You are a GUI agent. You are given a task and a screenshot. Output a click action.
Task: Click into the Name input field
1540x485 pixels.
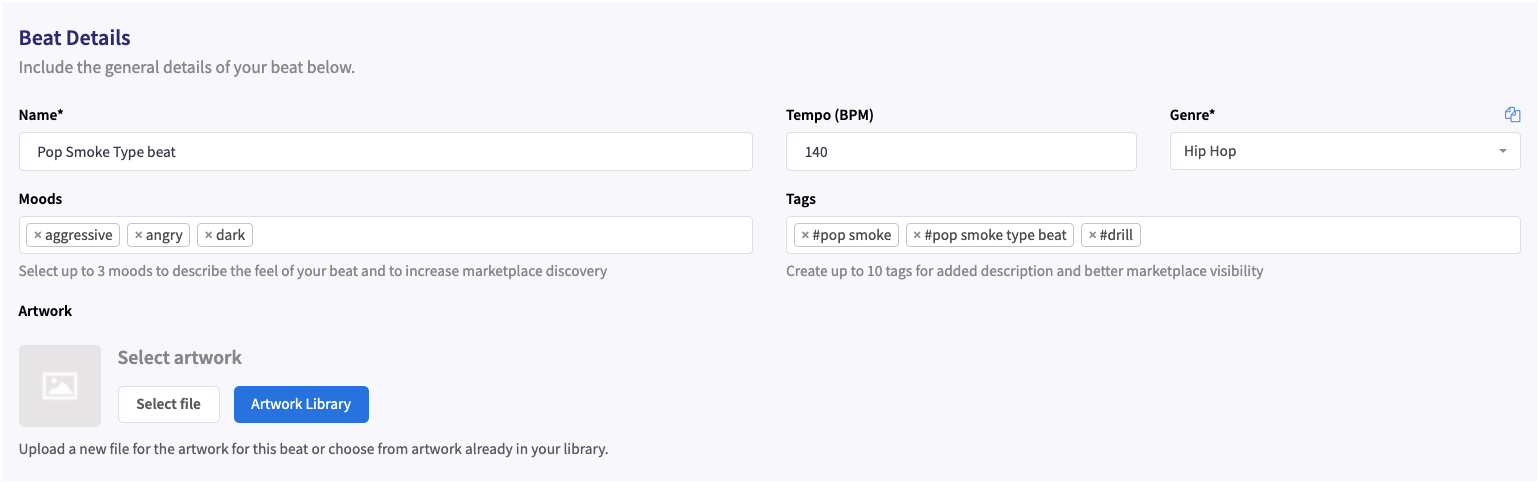(386, 151)
